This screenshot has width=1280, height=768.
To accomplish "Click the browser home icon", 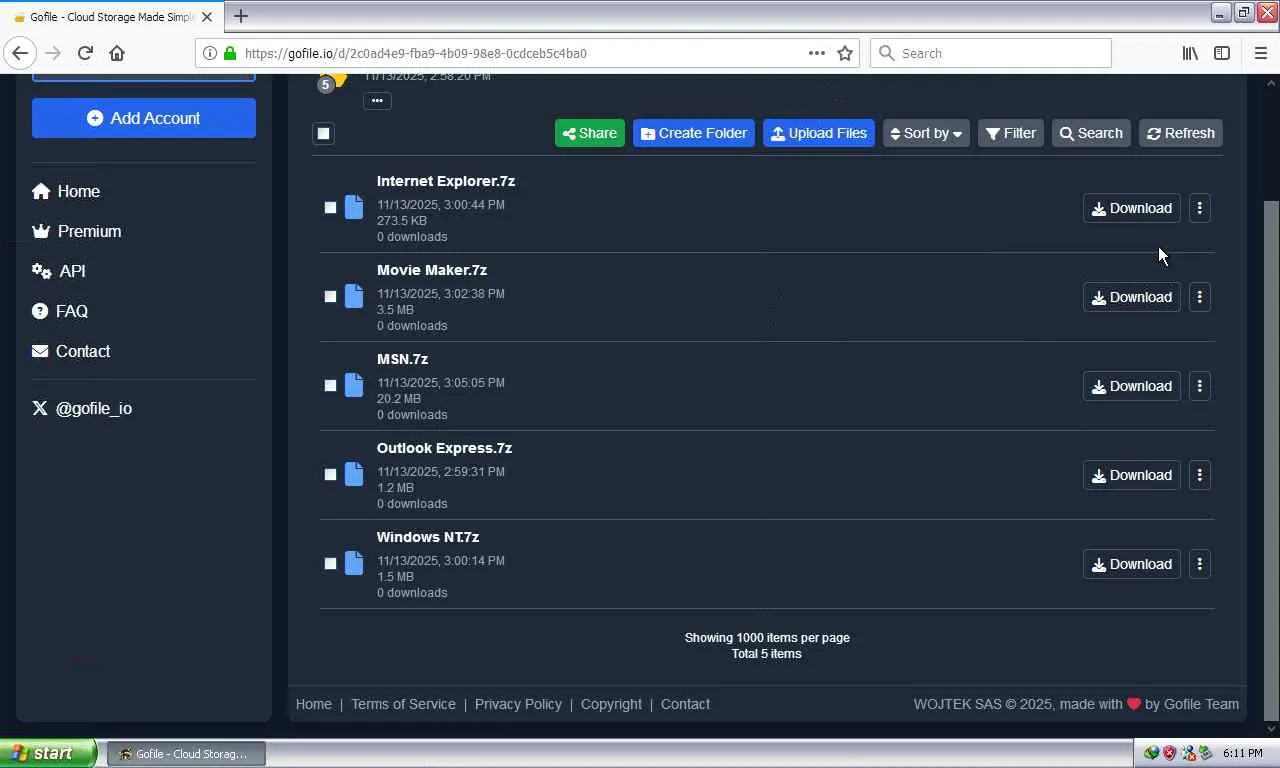I will (117, 53).
